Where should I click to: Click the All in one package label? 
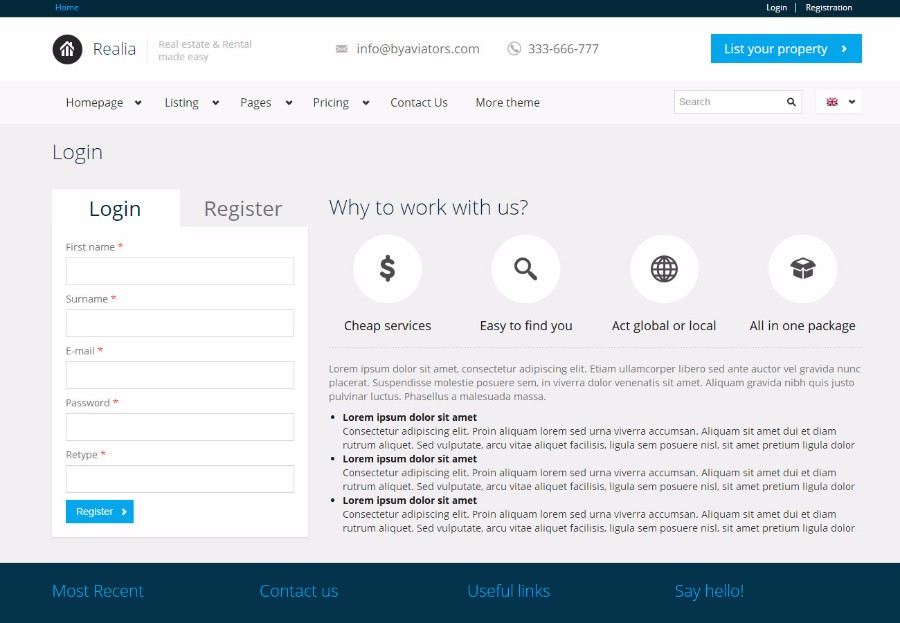pos(802,326)
